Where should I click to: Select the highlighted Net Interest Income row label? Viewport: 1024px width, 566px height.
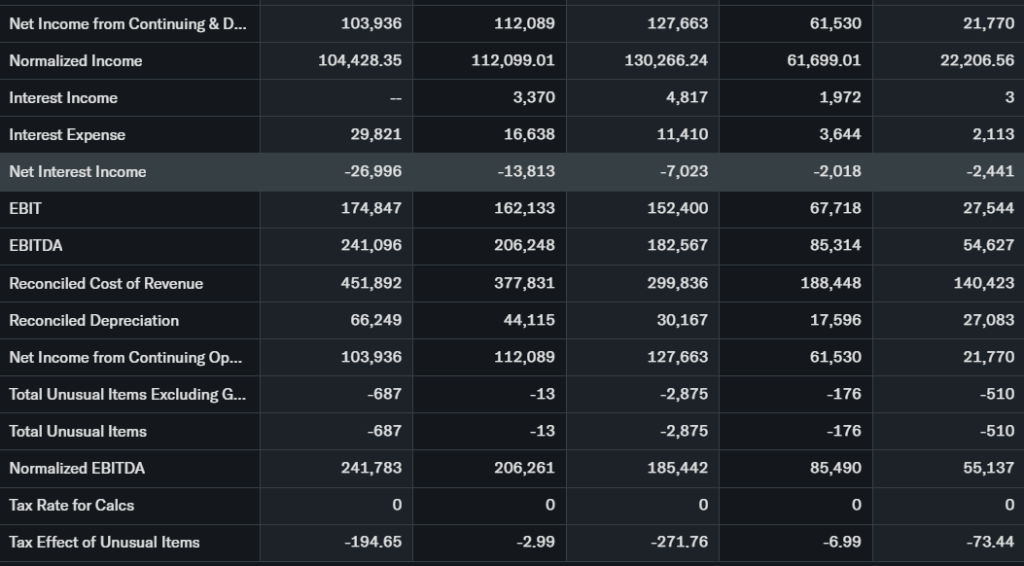(x=77, y=172)
